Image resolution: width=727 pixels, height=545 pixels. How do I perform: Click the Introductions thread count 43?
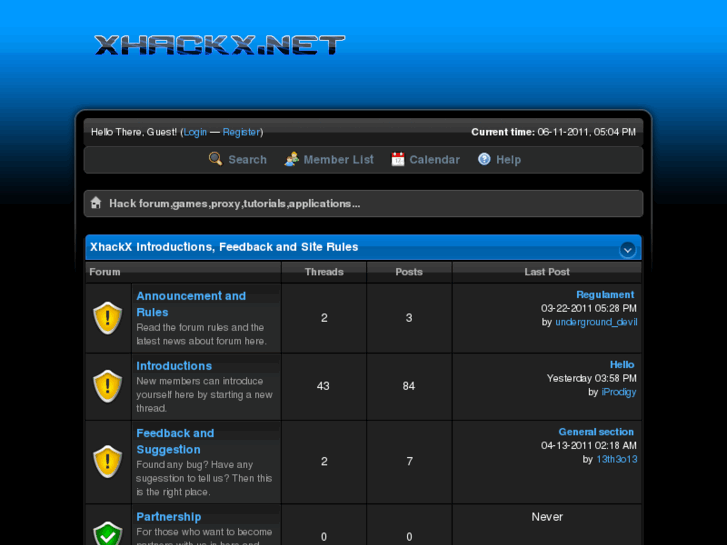pos(323,386)
